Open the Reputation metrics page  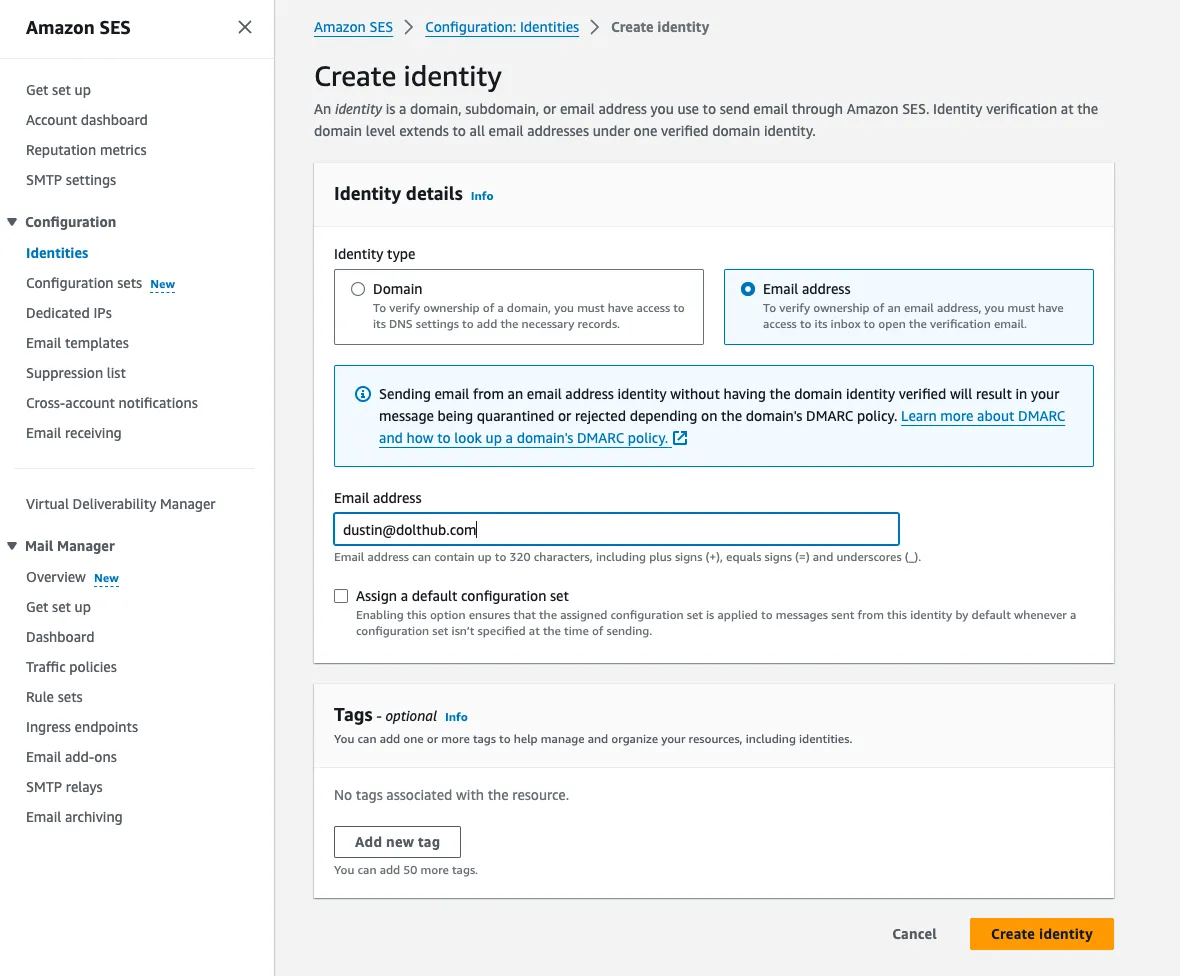[x=86, y=150]
